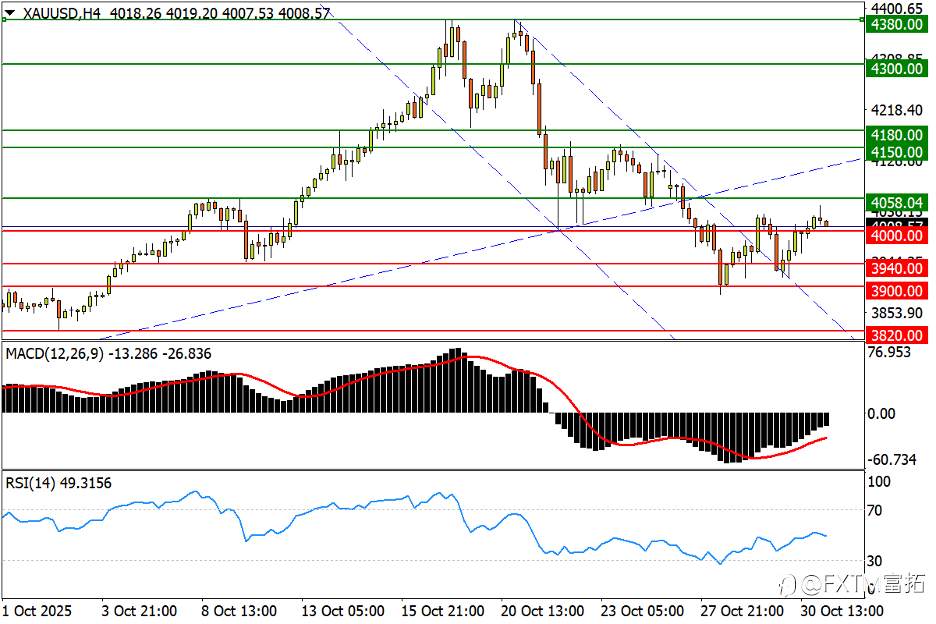Select the 4058.04 green price label
Screen dimensions: 936x624
[897, 203]
